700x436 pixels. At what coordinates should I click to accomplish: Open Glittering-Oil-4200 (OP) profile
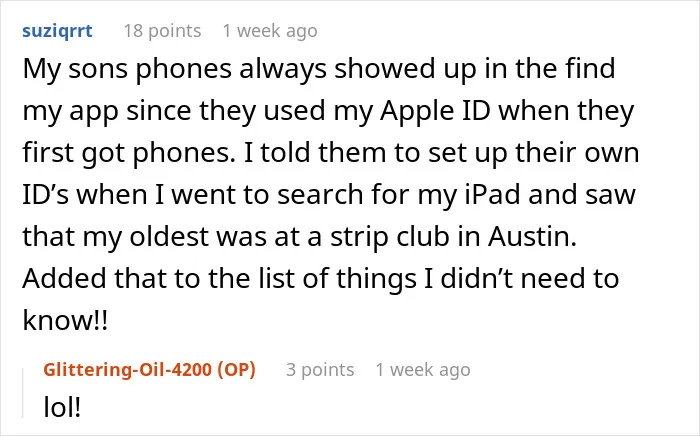[149, 370]
